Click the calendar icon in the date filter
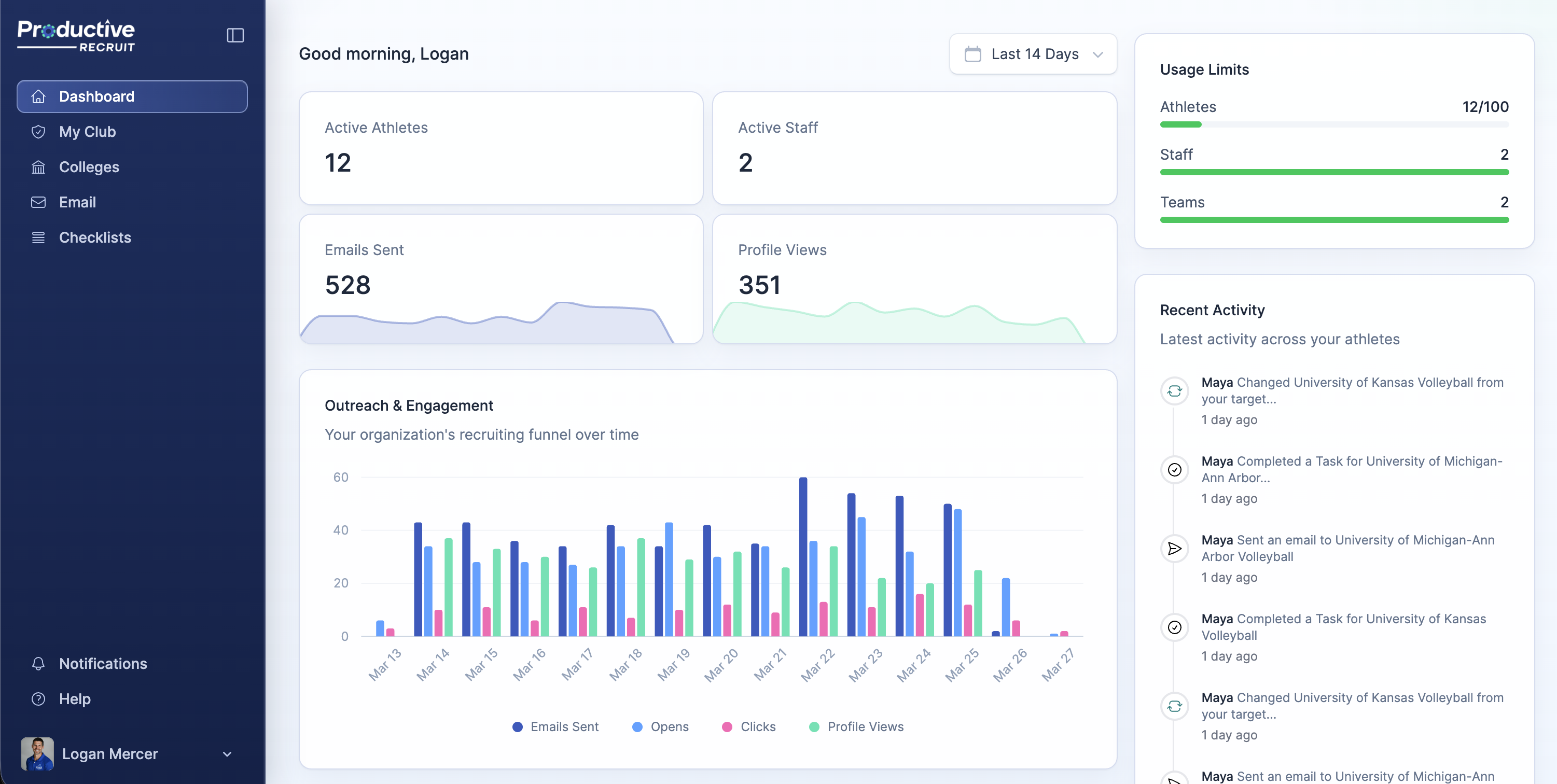Image resolution: width=1557 pixels, height=784 pixels. [973, 54]
